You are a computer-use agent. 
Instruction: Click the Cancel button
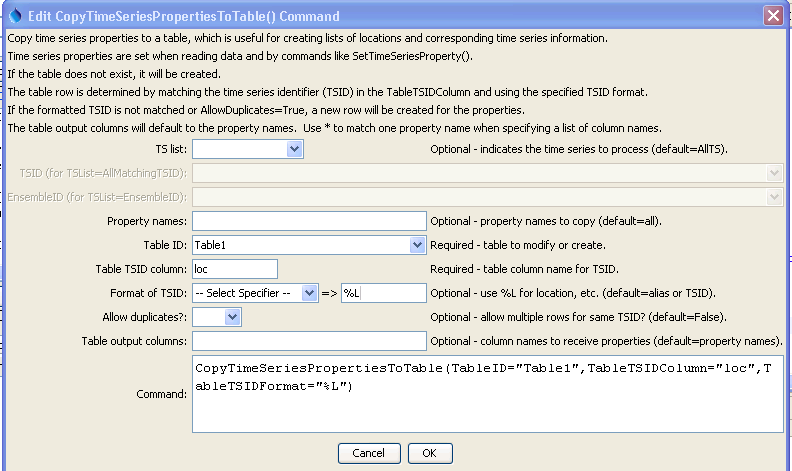point(369,453)
